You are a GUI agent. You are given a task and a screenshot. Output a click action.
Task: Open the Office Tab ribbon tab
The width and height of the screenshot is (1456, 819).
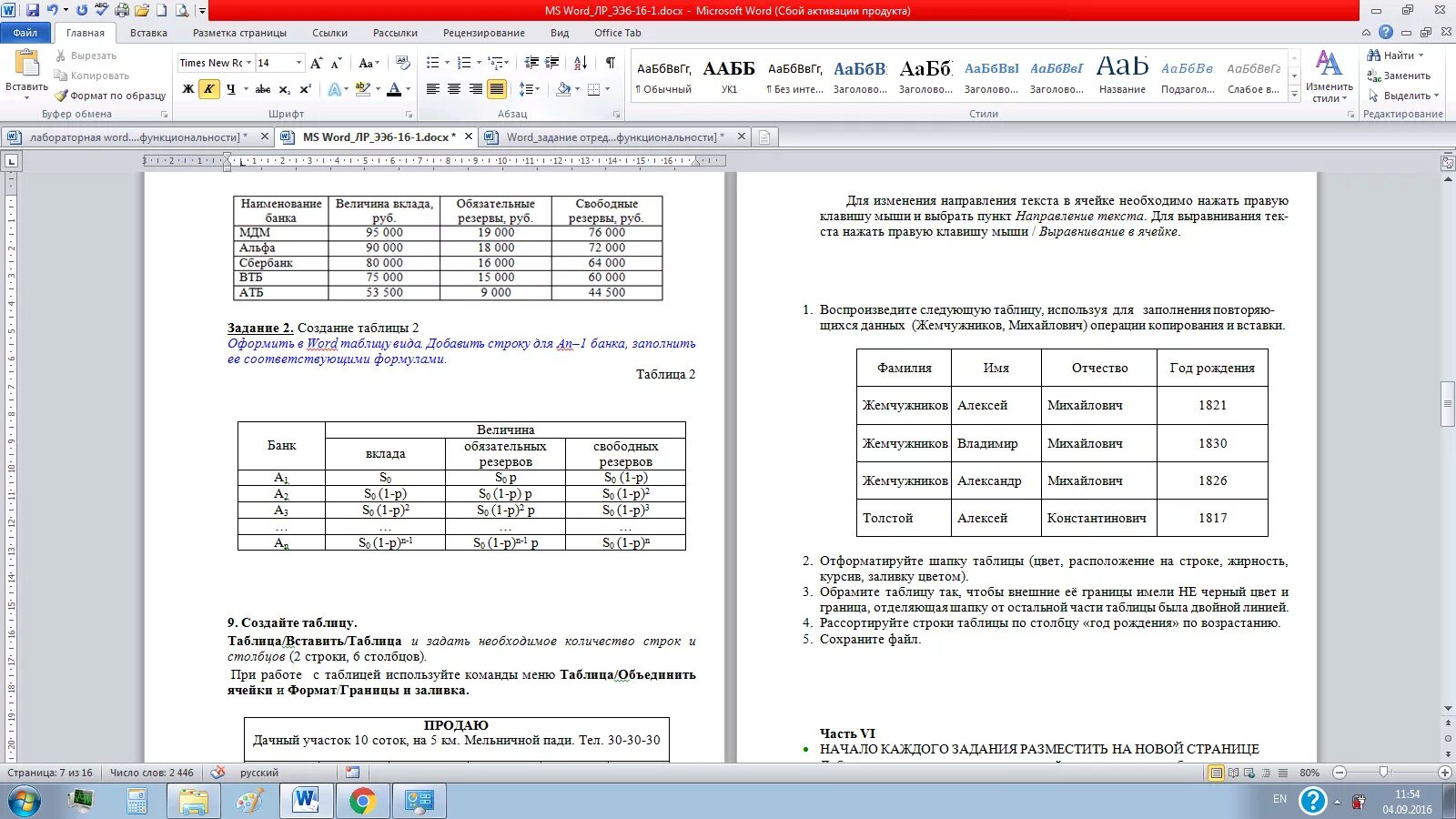[617, 33]
